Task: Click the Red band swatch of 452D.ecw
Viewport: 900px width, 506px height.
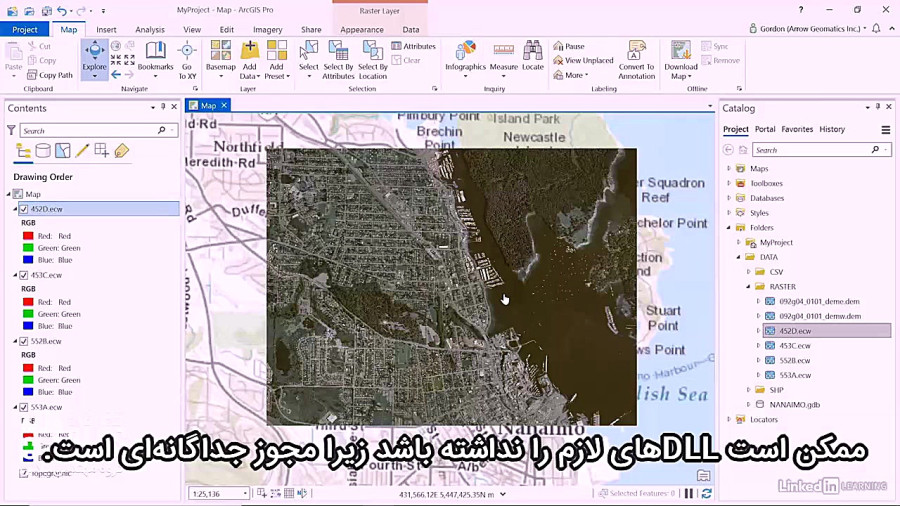Action: pyautogui.click(x=28, y=236)
